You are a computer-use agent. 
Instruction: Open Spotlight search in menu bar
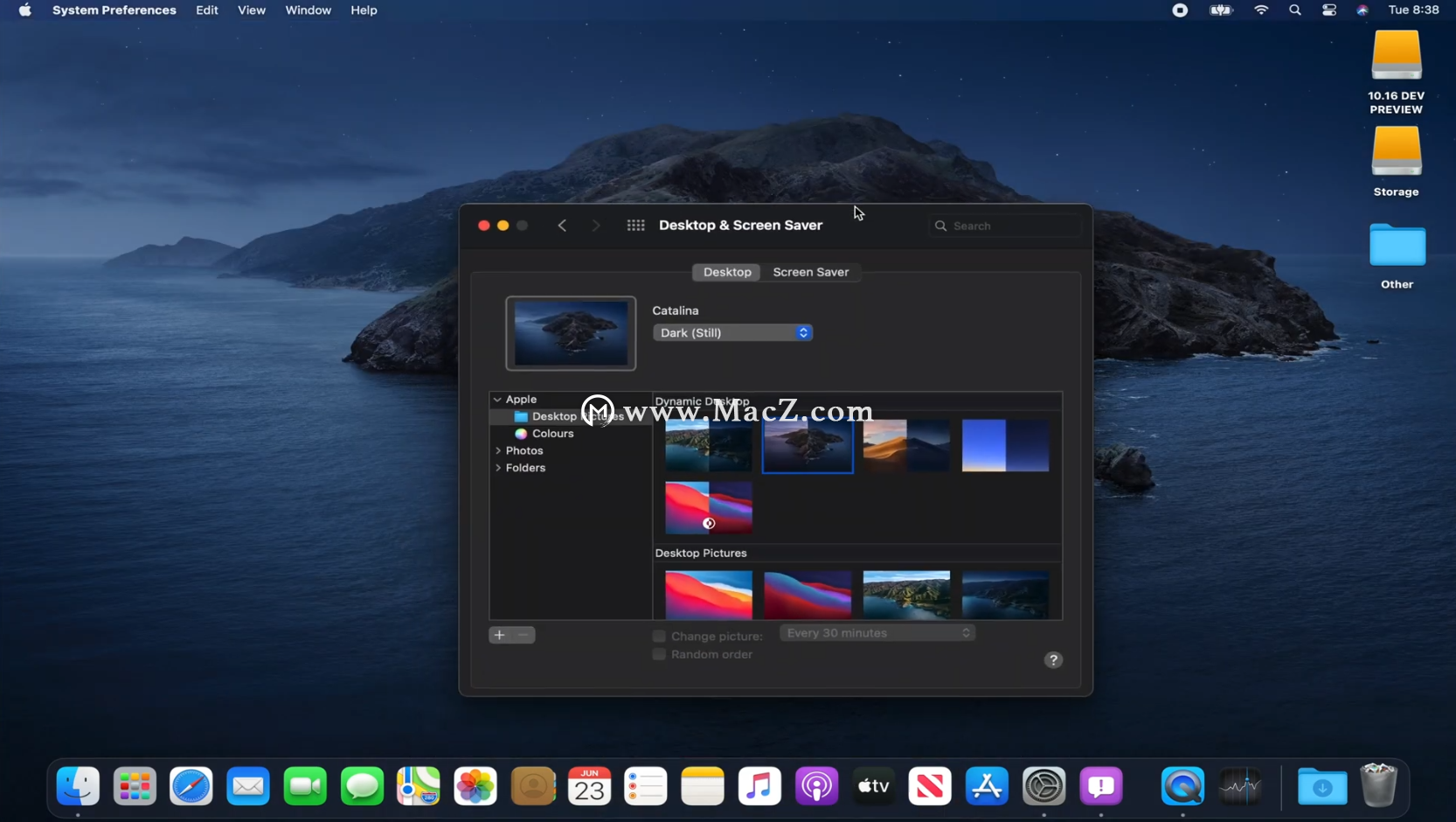point(1295,10)
